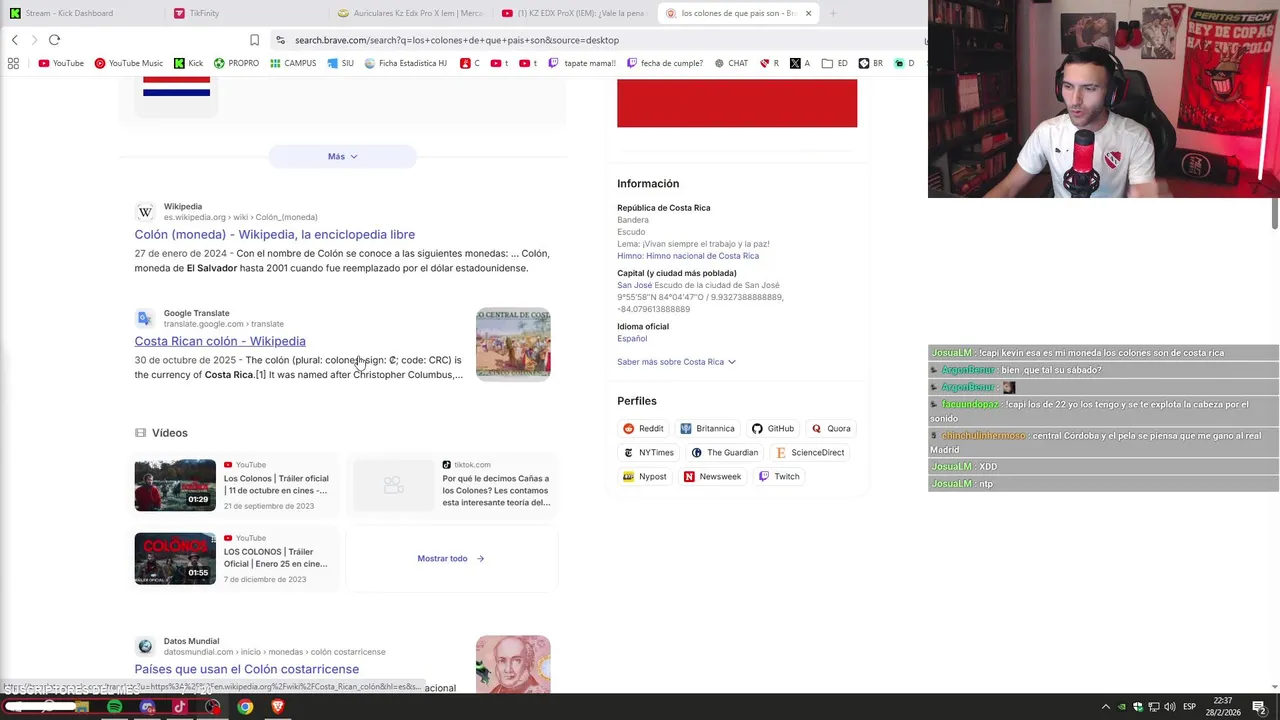Open Himno nacional de Costa Rica link
The width and height of the screenshot is (1280, 720).
point(702,256)
